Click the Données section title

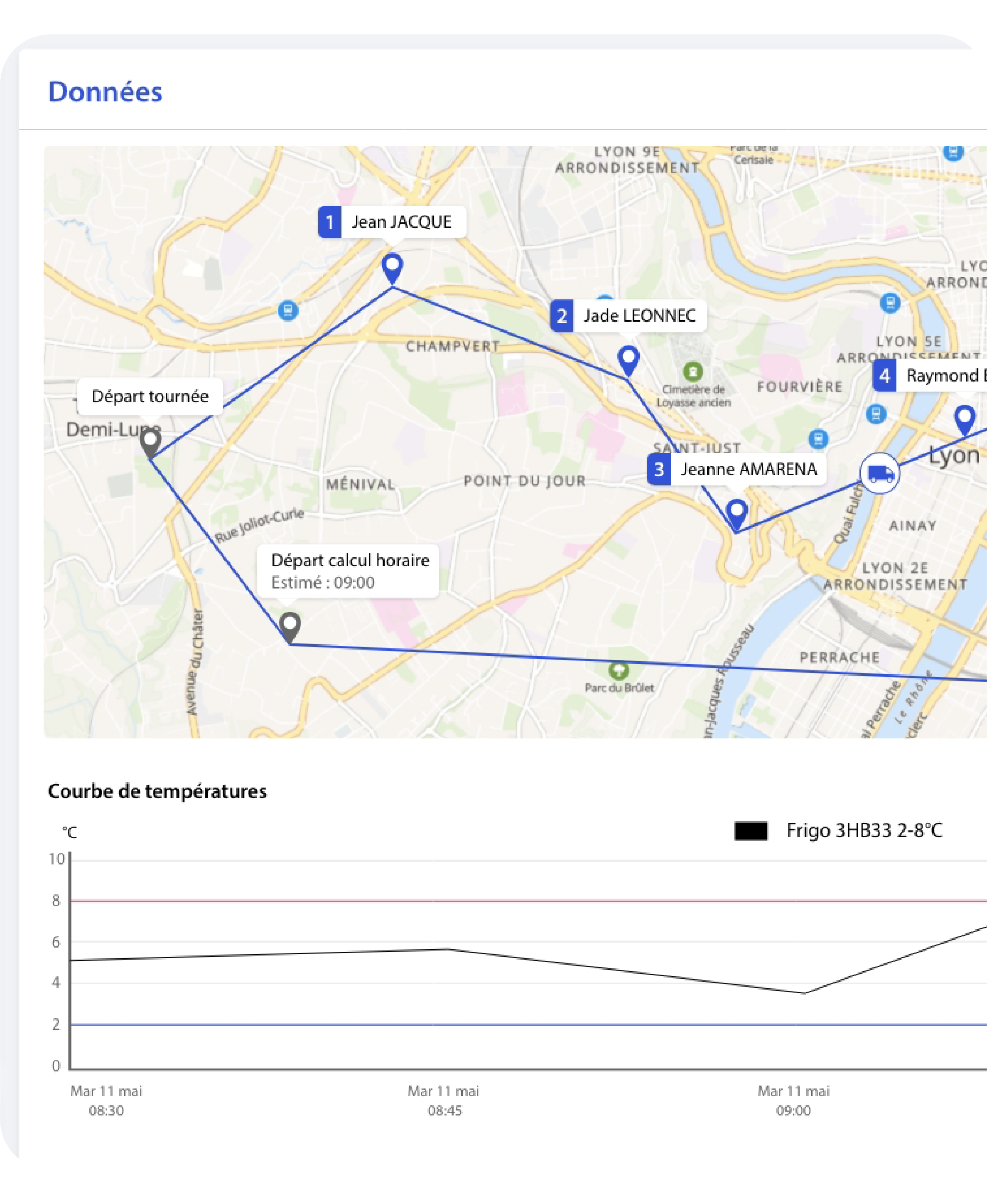click(105, 92)
